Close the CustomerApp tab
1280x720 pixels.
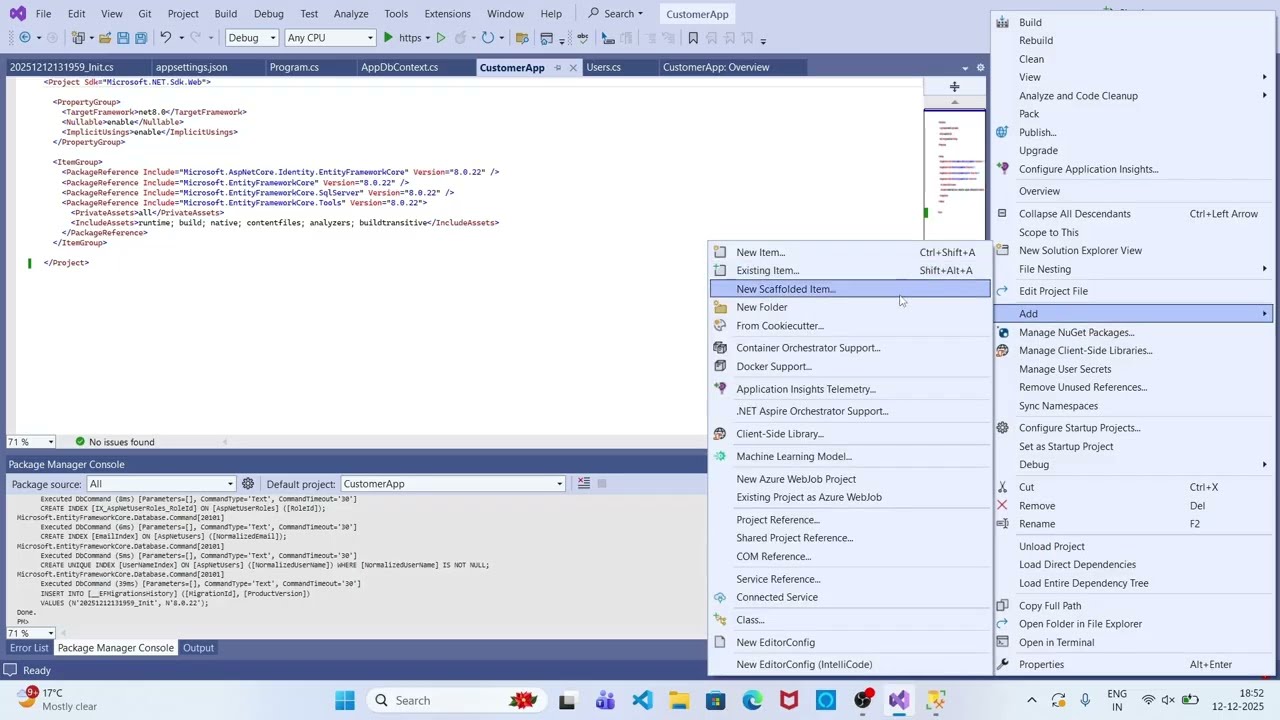tap(573, 67)
